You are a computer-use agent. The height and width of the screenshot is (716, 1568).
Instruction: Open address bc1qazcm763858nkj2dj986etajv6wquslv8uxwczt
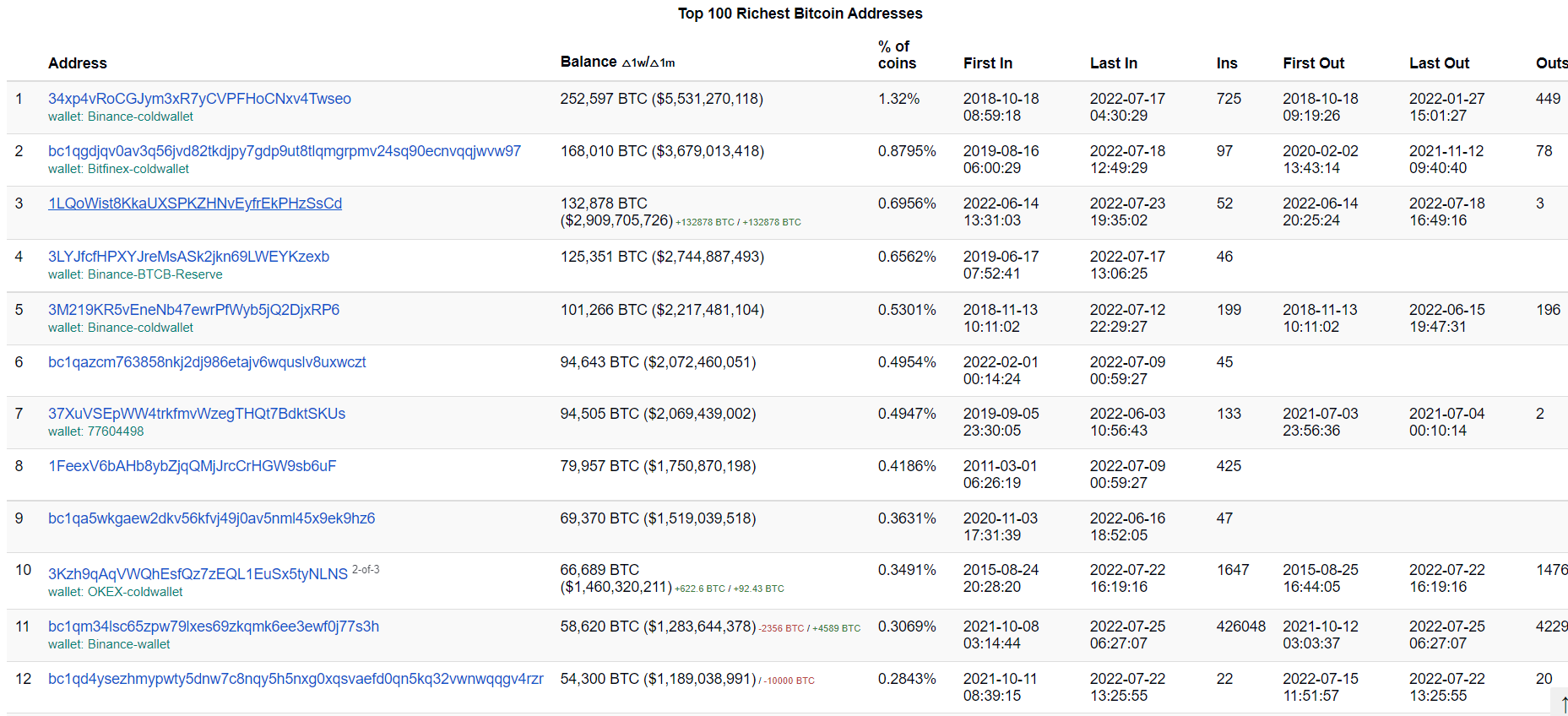(x=207, y=362)
